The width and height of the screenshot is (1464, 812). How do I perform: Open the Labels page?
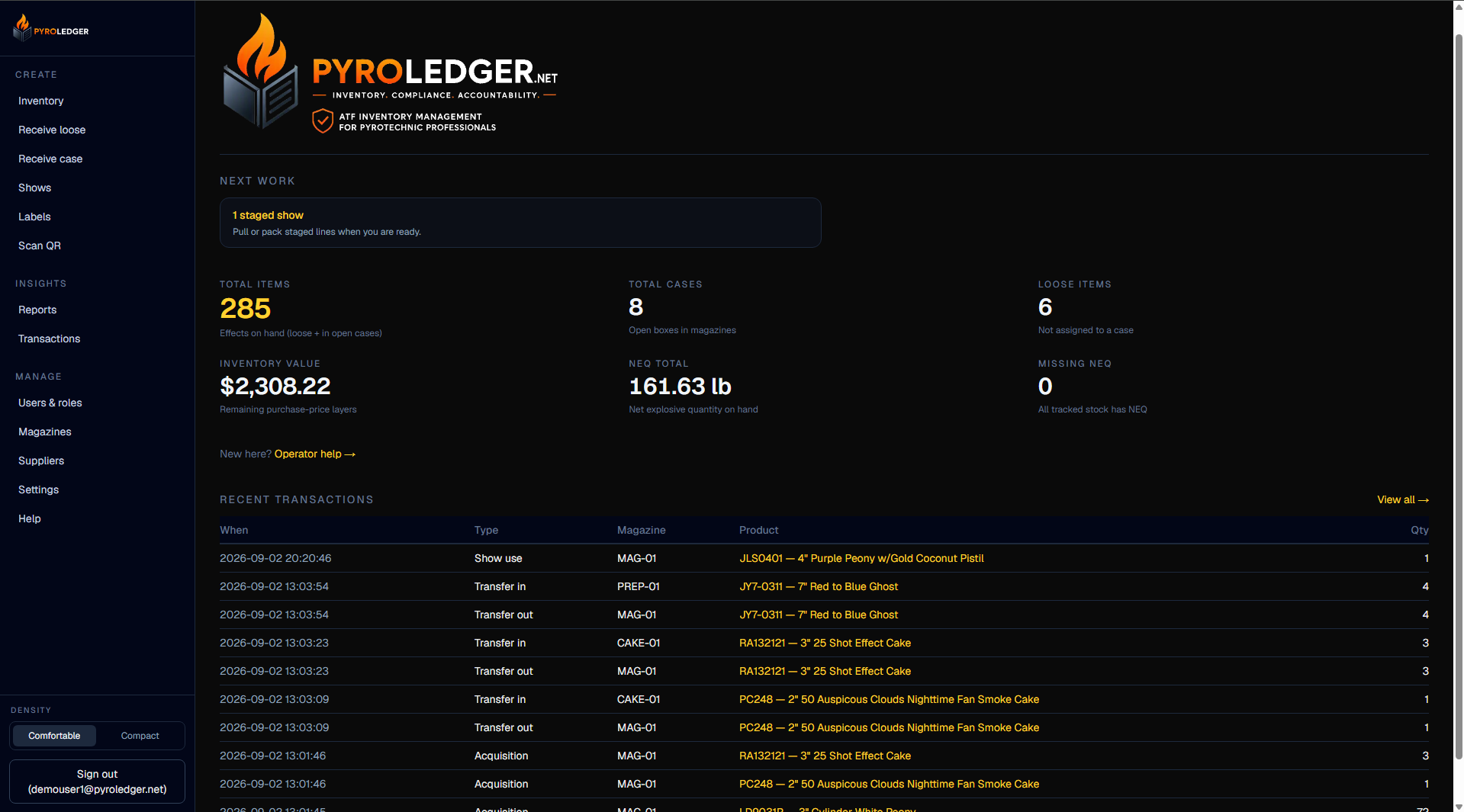point(34,217)
